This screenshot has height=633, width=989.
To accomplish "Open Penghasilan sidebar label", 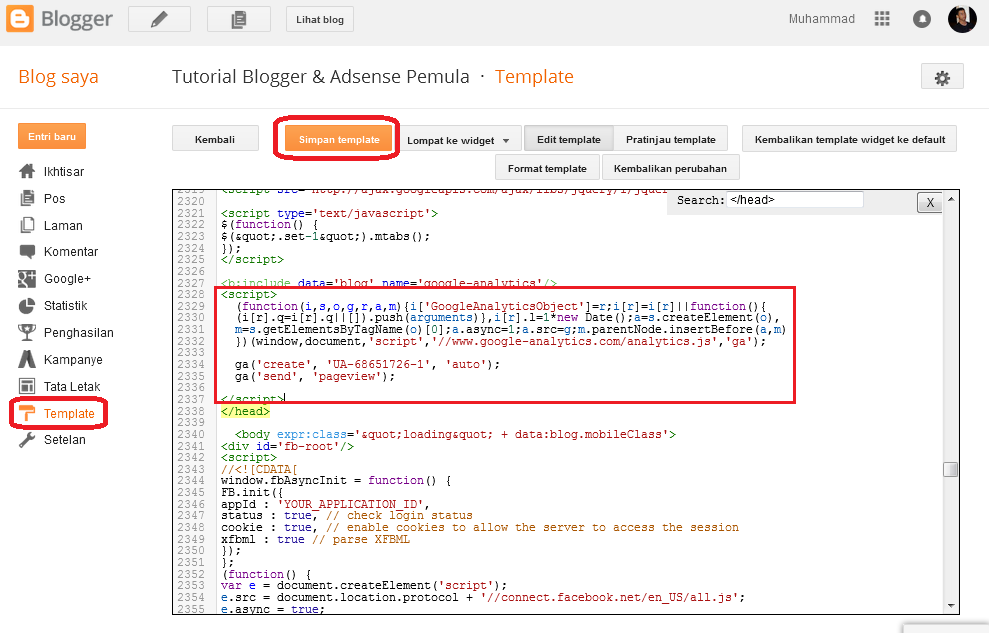I will (79, 333).
